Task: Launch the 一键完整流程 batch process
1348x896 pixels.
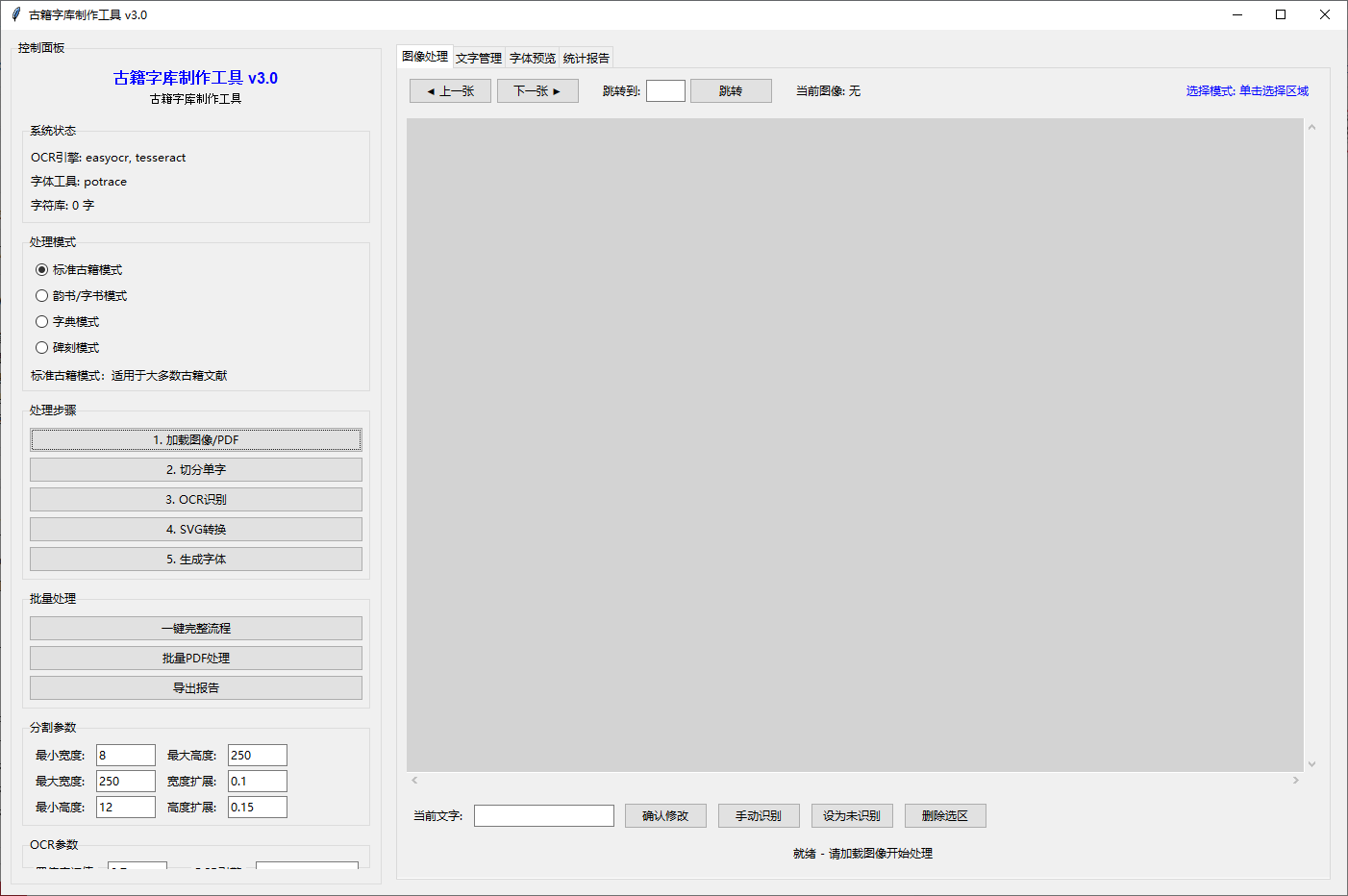Action: tap(196, 628)
